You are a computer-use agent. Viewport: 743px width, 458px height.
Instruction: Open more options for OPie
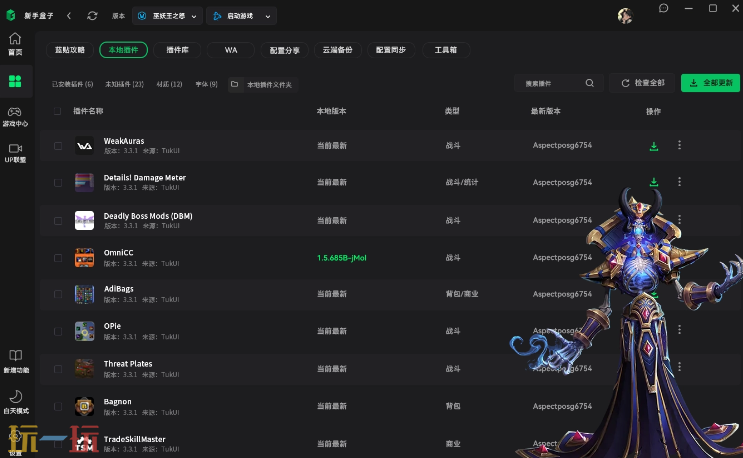[680, 329]
